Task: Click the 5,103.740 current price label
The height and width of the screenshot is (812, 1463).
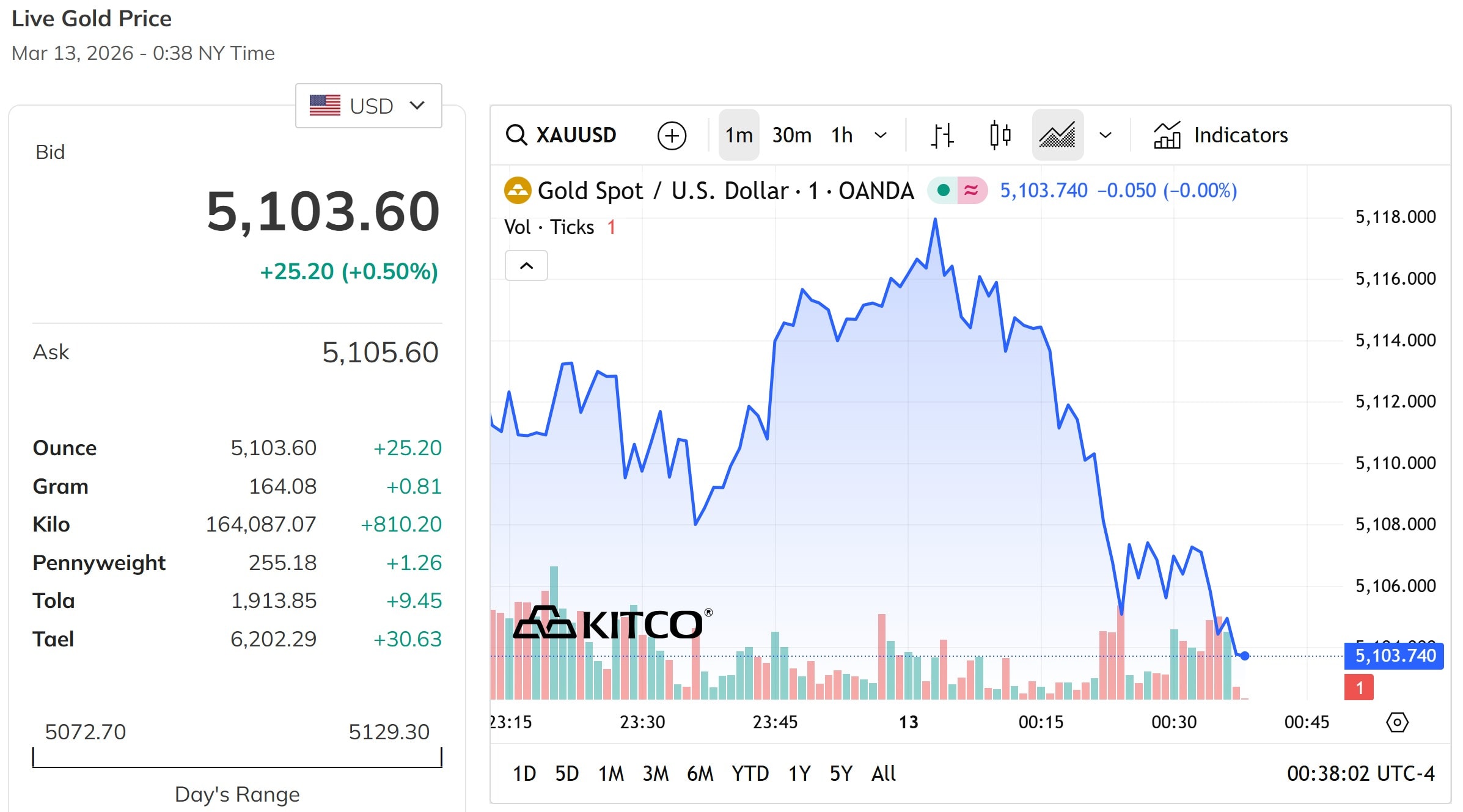Action: click(1393, 656)
